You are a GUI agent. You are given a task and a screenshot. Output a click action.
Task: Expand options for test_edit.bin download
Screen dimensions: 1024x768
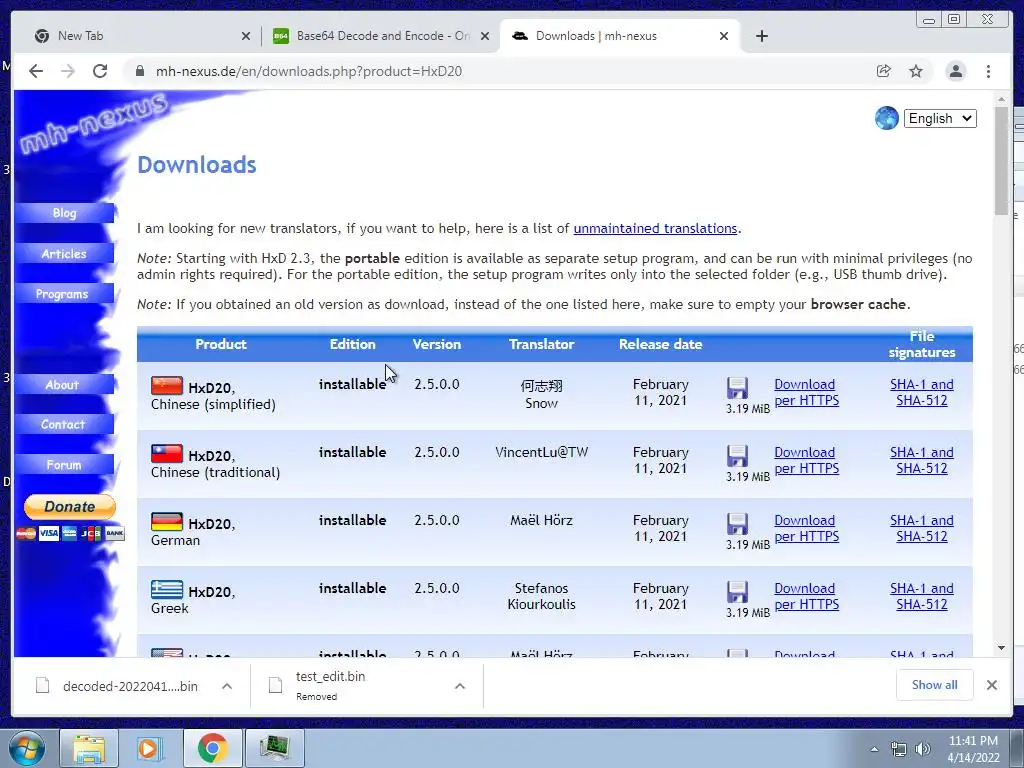click(x=460, y=686)
